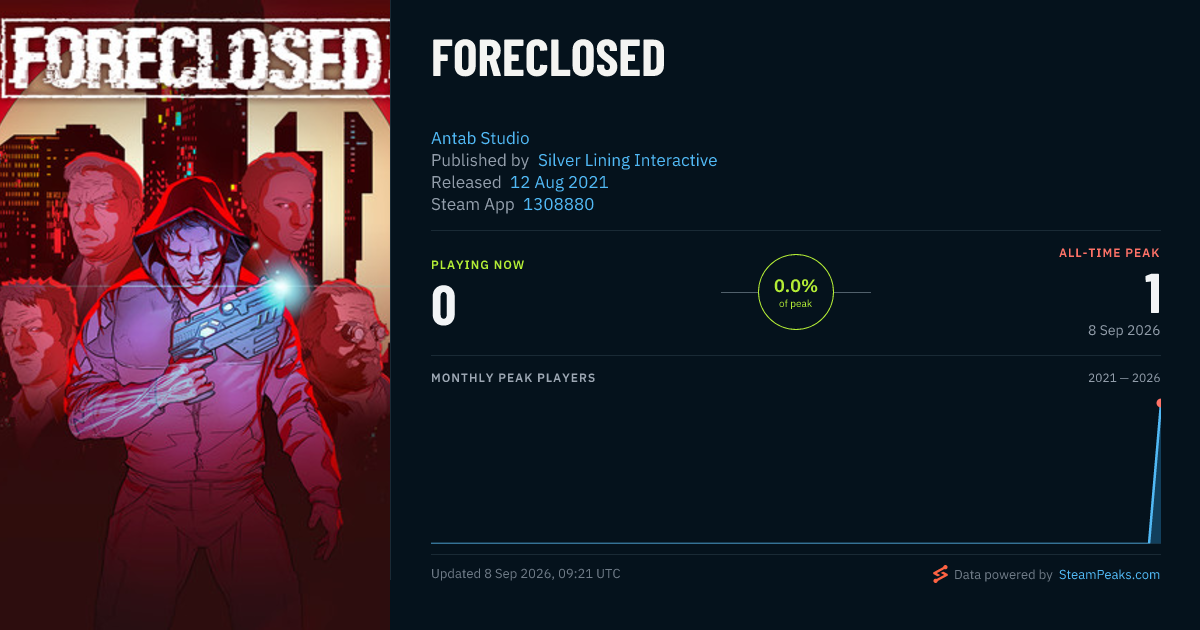The image size is (1200, 630).
Task: Open Steam App 1308880 link
Action: click(x=558, y=204)
